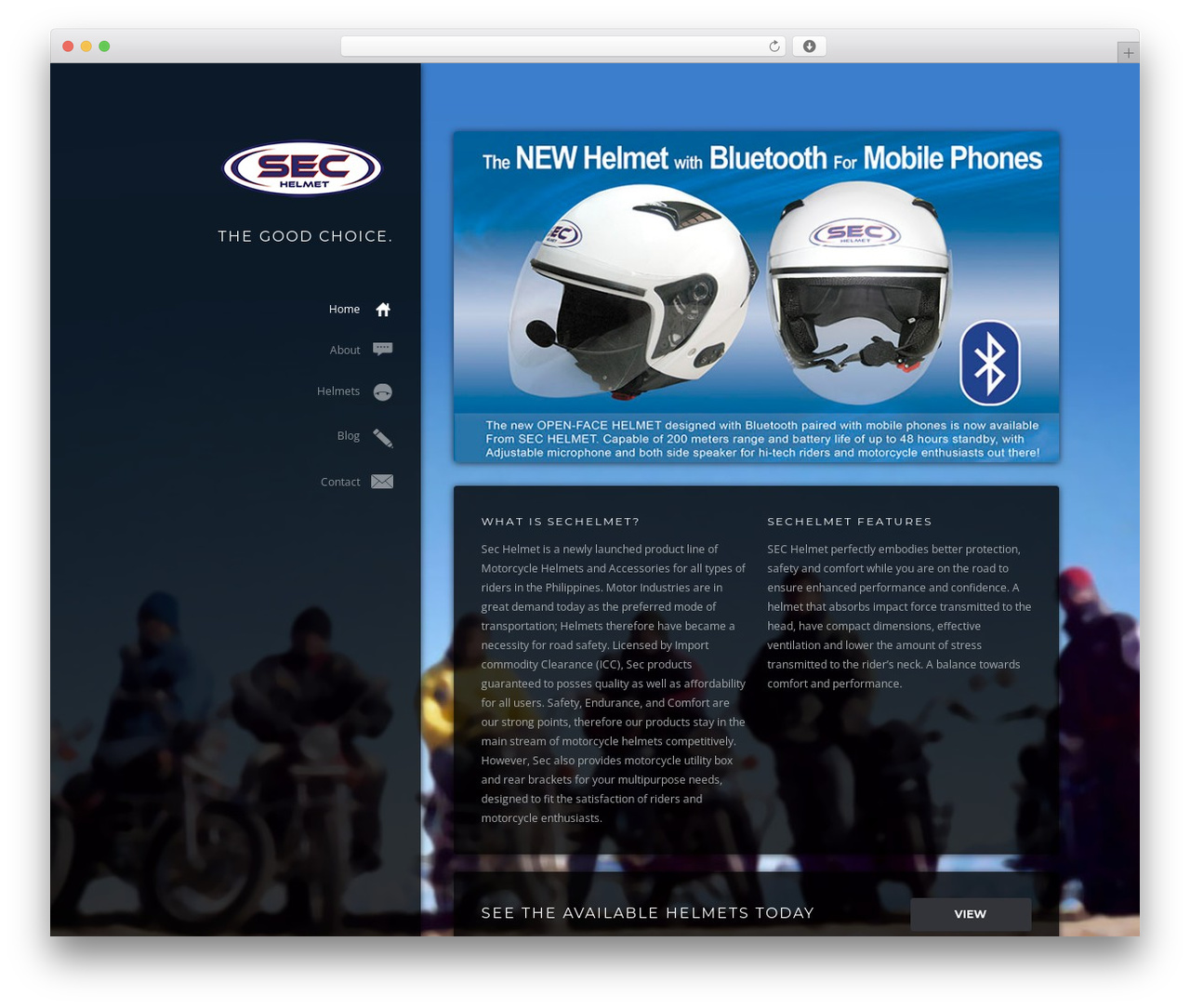
Task: Click the Home house icon
Action: (383, 310)
